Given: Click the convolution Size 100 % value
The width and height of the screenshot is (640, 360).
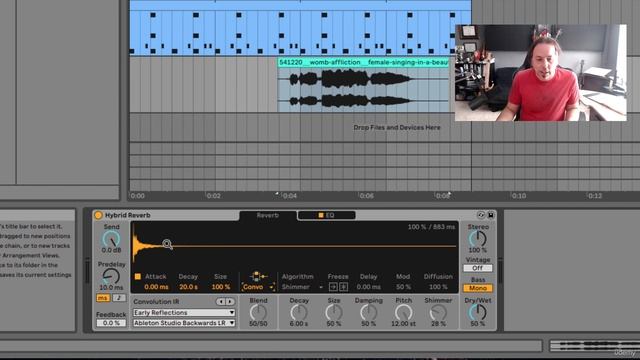Looking at the screenshot, I should coord(221,287).
